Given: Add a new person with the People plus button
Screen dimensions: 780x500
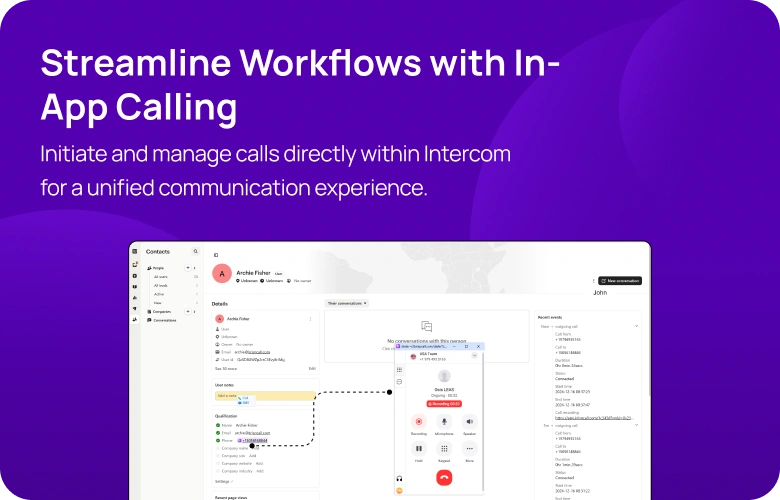Looking at the screenshot, I should coord(188,268).
